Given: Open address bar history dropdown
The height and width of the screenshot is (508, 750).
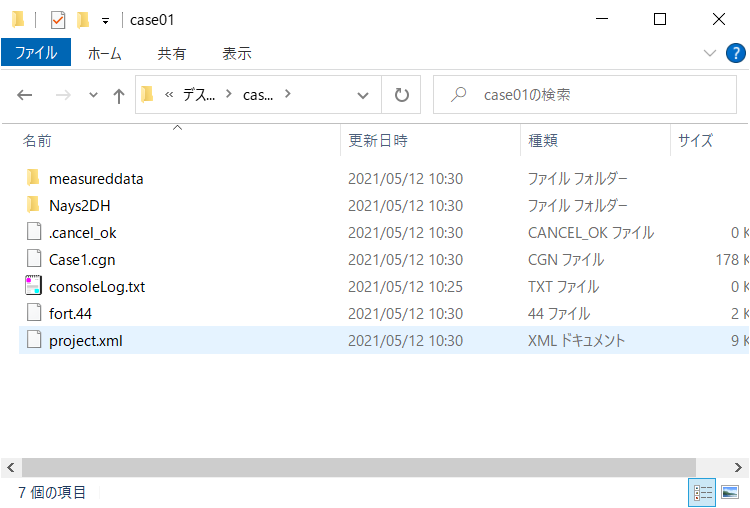Looking at the screenshot, I should pyautogui.click(x=363, y=95).
